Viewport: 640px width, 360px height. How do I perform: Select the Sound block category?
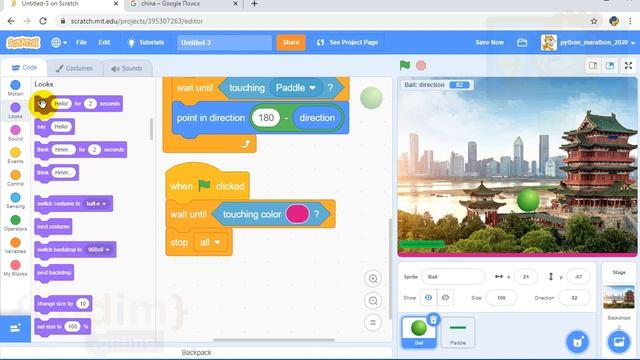point(16,133)
